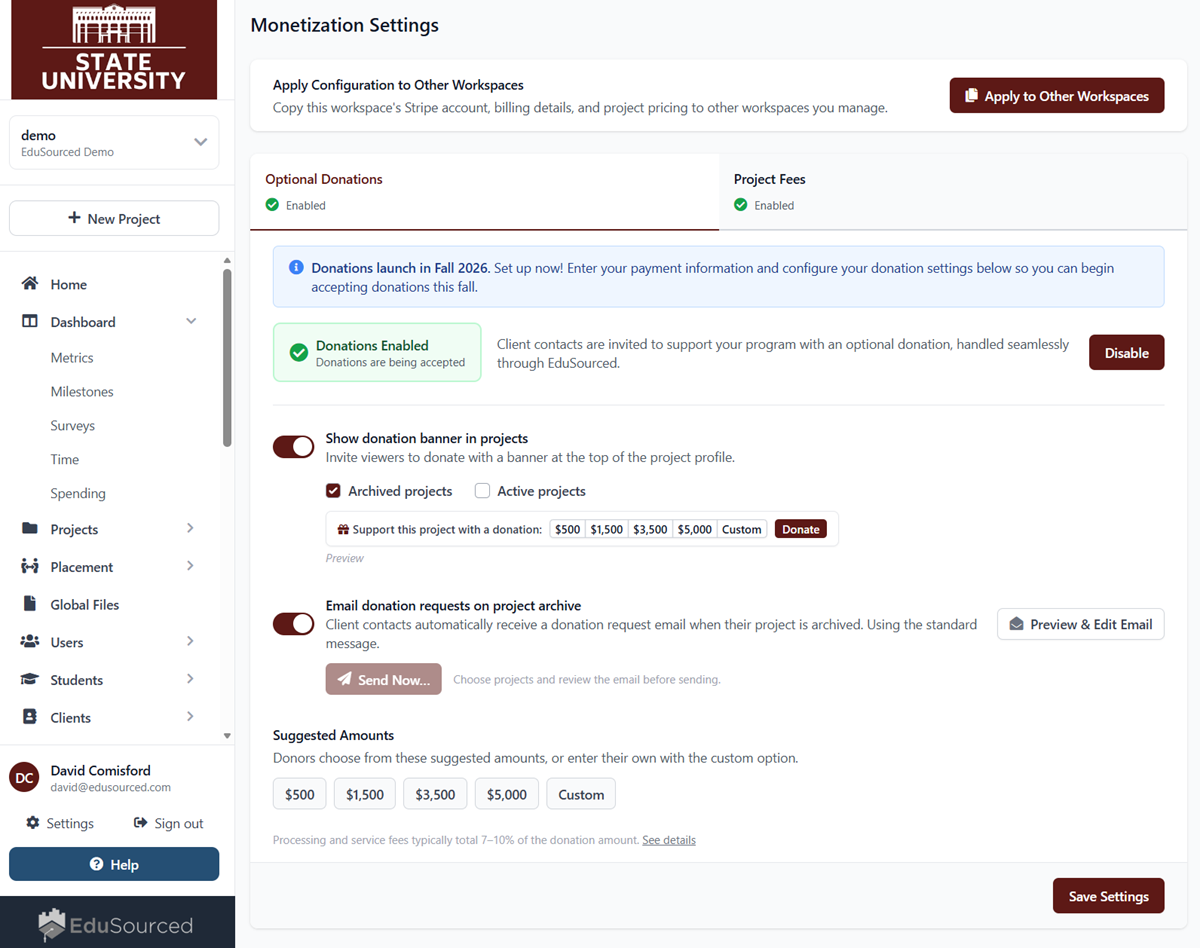Click the Save Settings button

[x=1108, y=896]
